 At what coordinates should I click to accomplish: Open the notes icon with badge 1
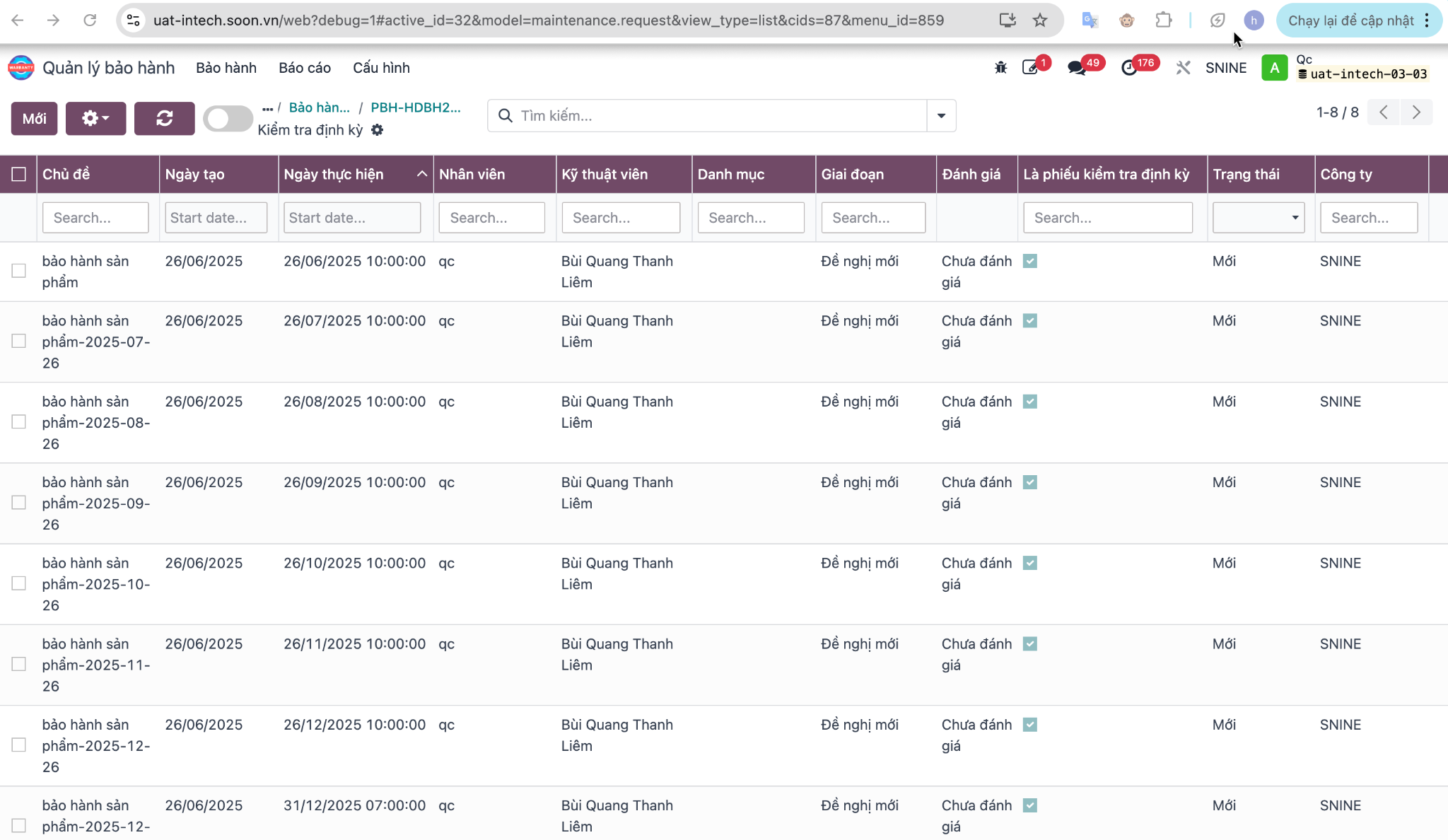click(1031, 68)
